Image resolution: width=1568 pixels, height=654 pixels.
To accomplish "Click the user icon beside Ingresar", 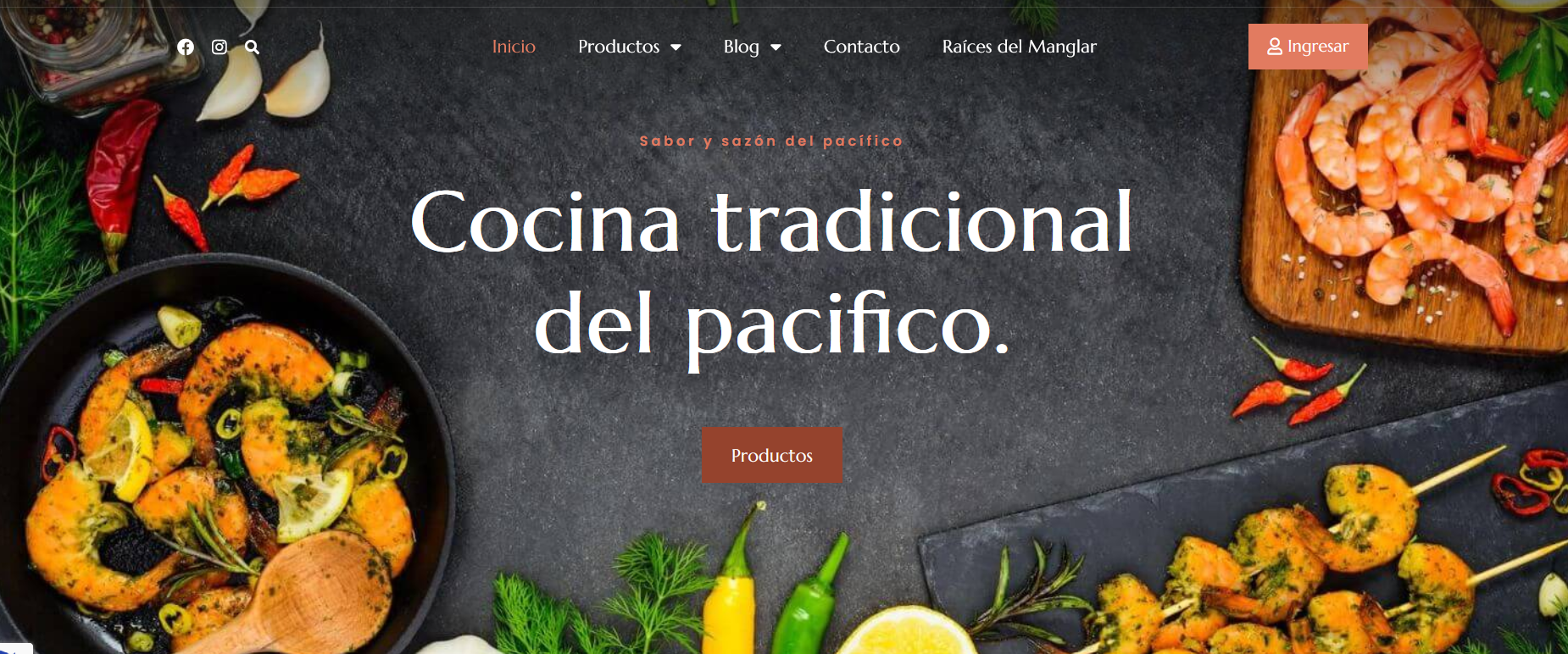I will pyautogui.click(x=1275, y=47).
